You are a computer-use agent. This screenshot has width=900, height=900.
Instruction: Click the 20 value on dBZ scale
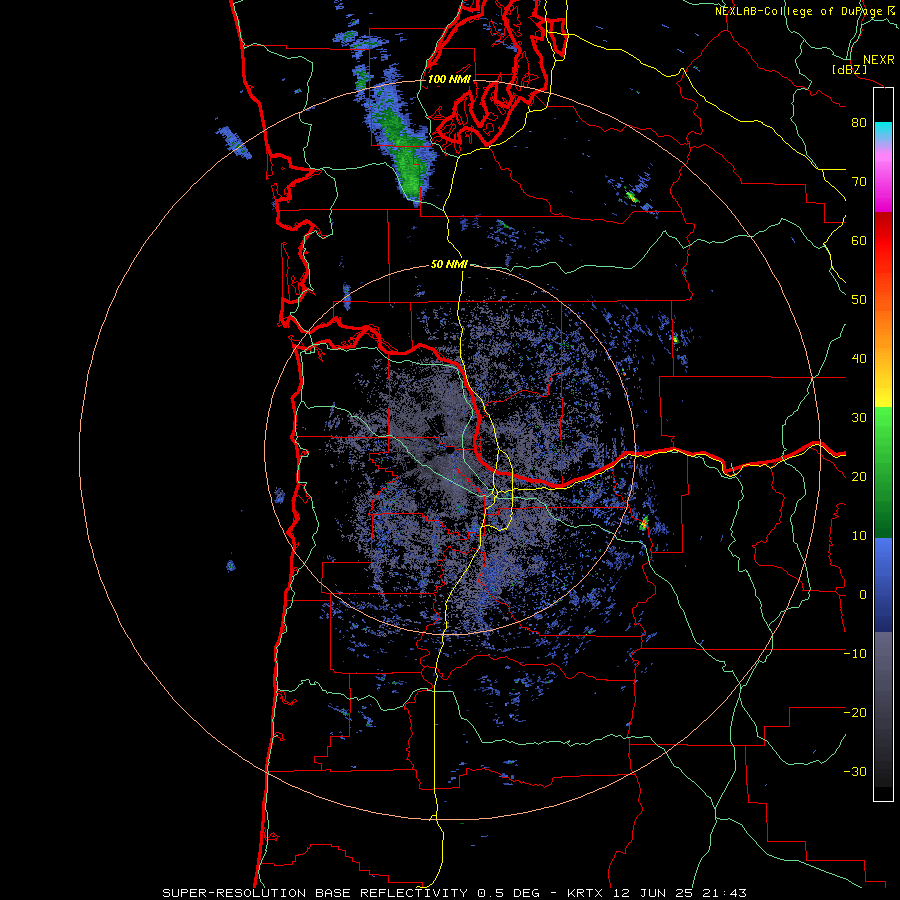tap(859, 476)
